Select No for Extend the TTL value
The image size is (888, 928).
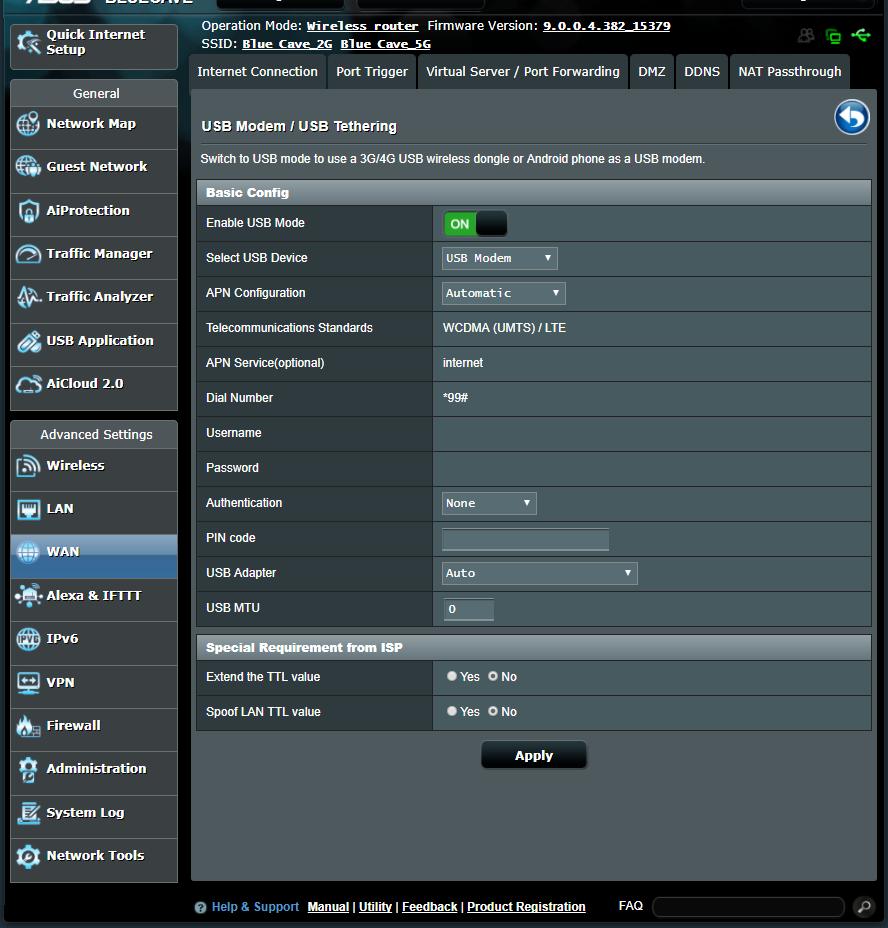pyautogui.click(x=493, y=676)
